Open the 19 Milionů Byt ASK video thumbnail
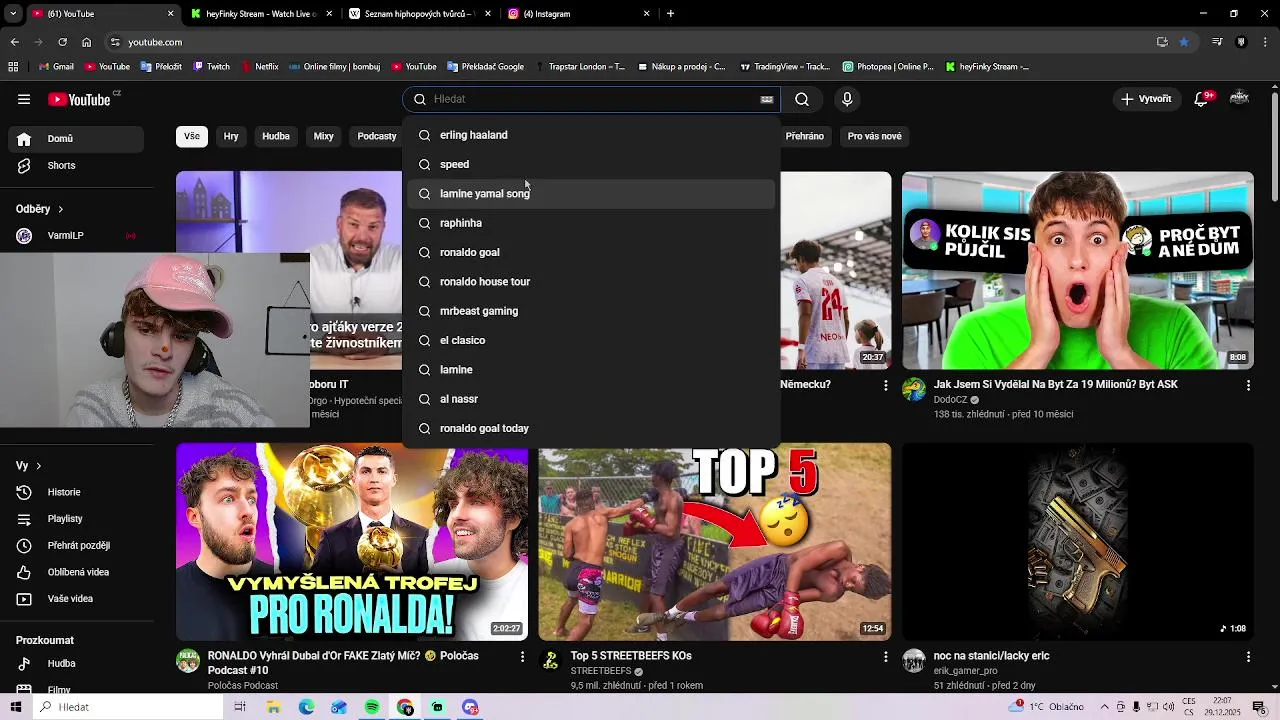 pyautogui.click(x=1077, y=270)
